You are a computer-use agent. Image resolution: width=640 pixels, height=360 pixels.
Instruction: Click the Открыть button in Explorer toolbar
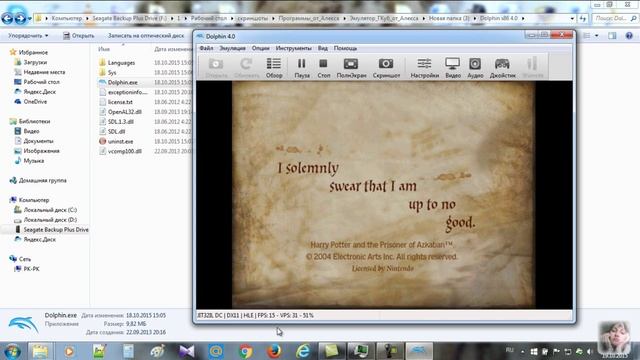78,36
